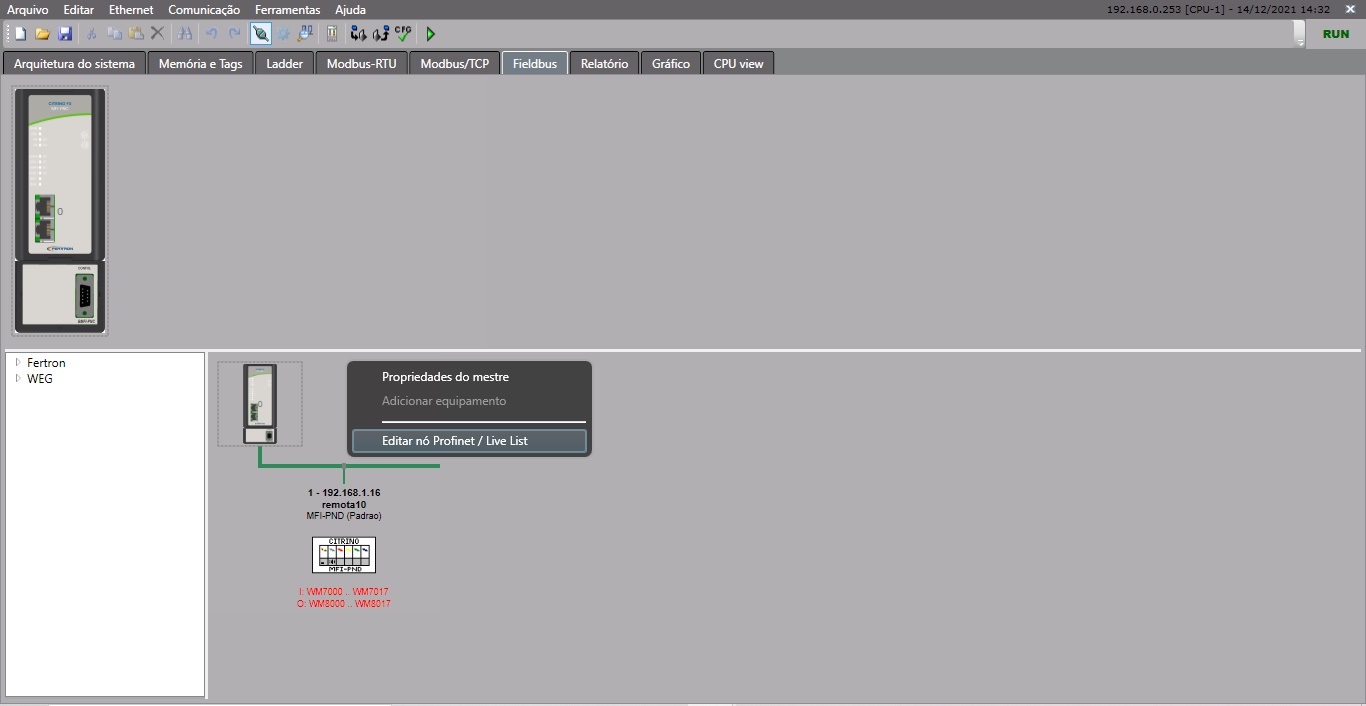This screenshot has width=1366, height=706.
Task: Expand the WEG tree node
Action: point(18,379)
